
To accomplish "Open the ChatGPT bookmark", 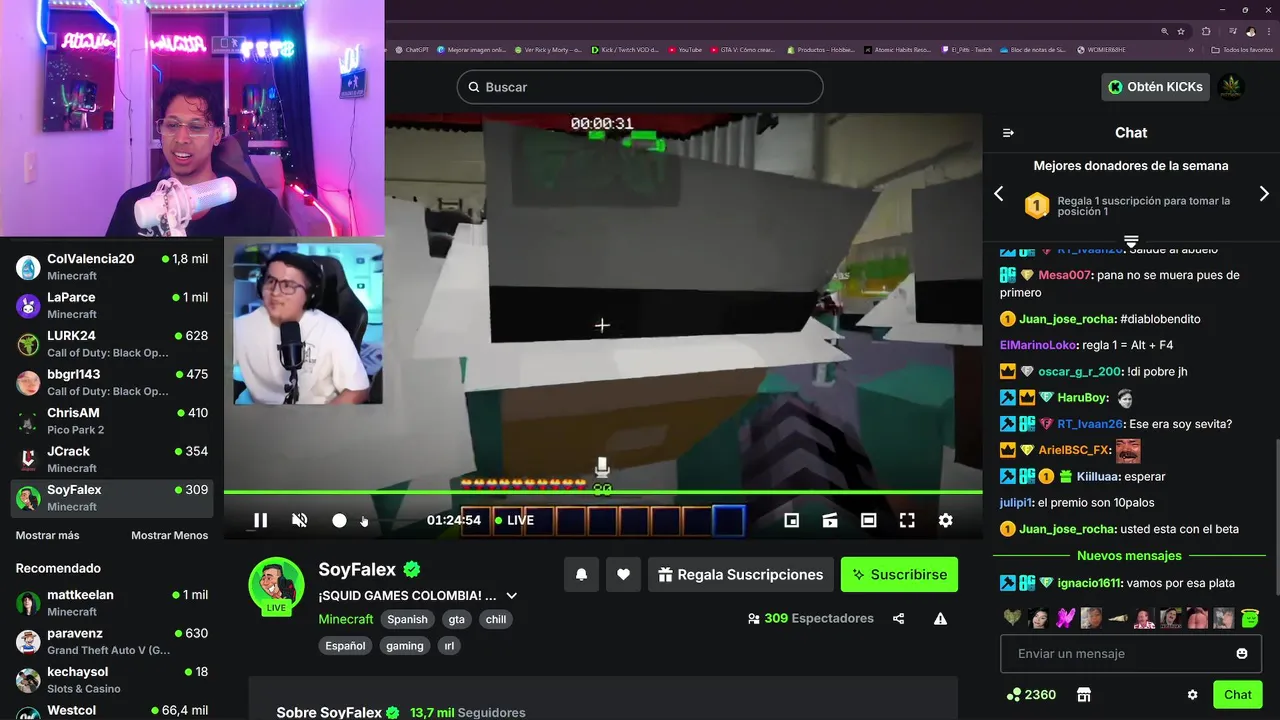I will tap(411, 49).
